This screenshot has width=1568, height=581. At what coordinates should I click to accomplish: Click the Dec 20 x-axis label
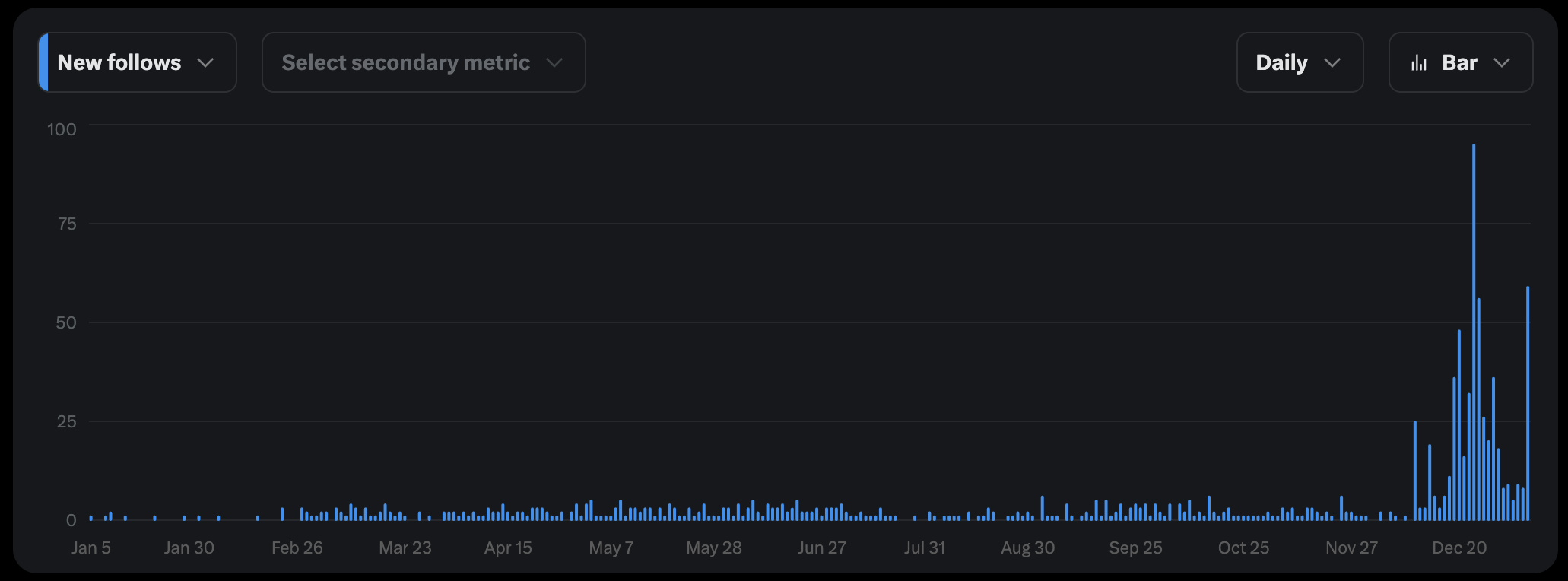point(1459,548)
